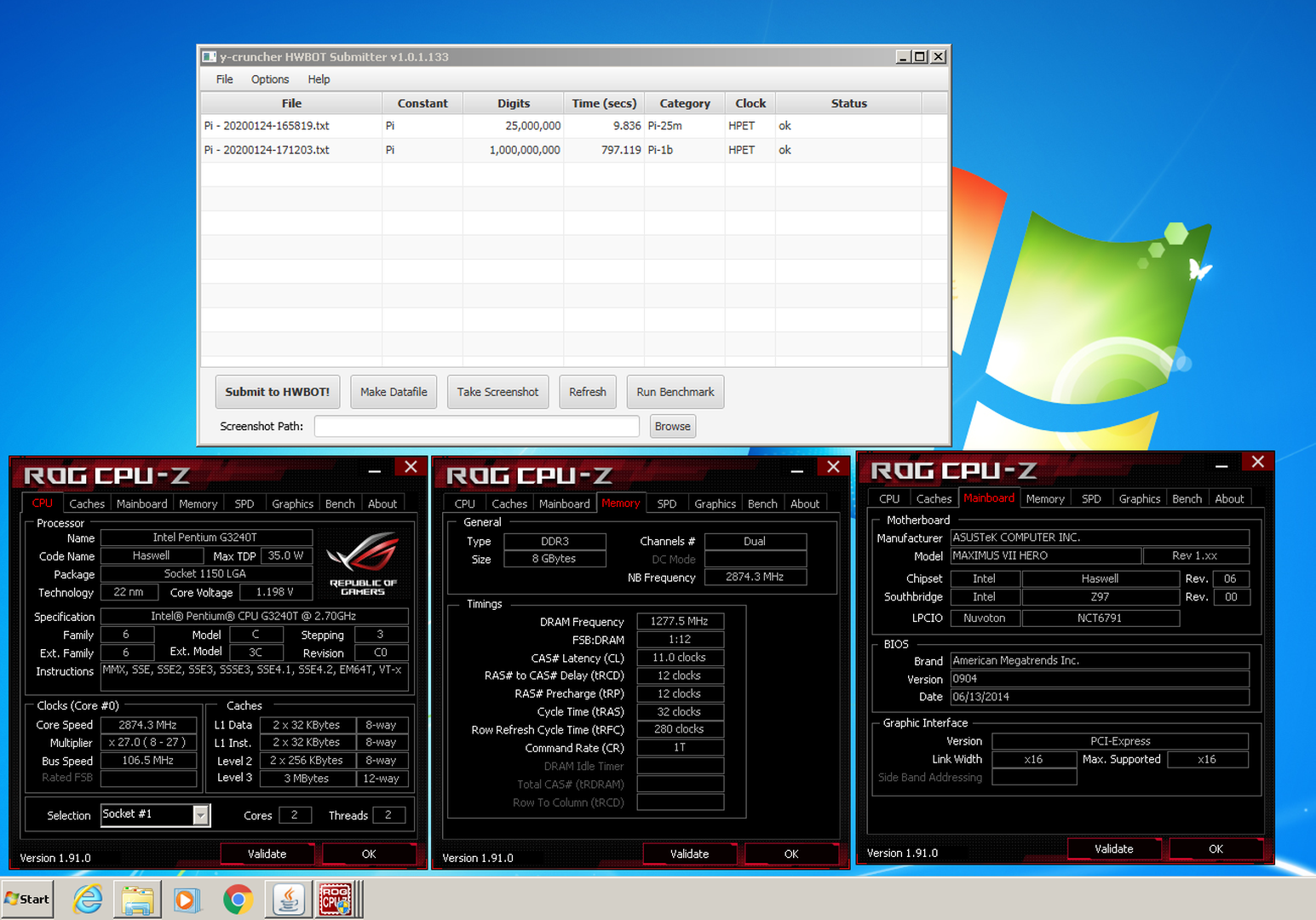Click the Refresh button
The image size is (1316, 920).
pyautogui.click(x=588, y=392)
